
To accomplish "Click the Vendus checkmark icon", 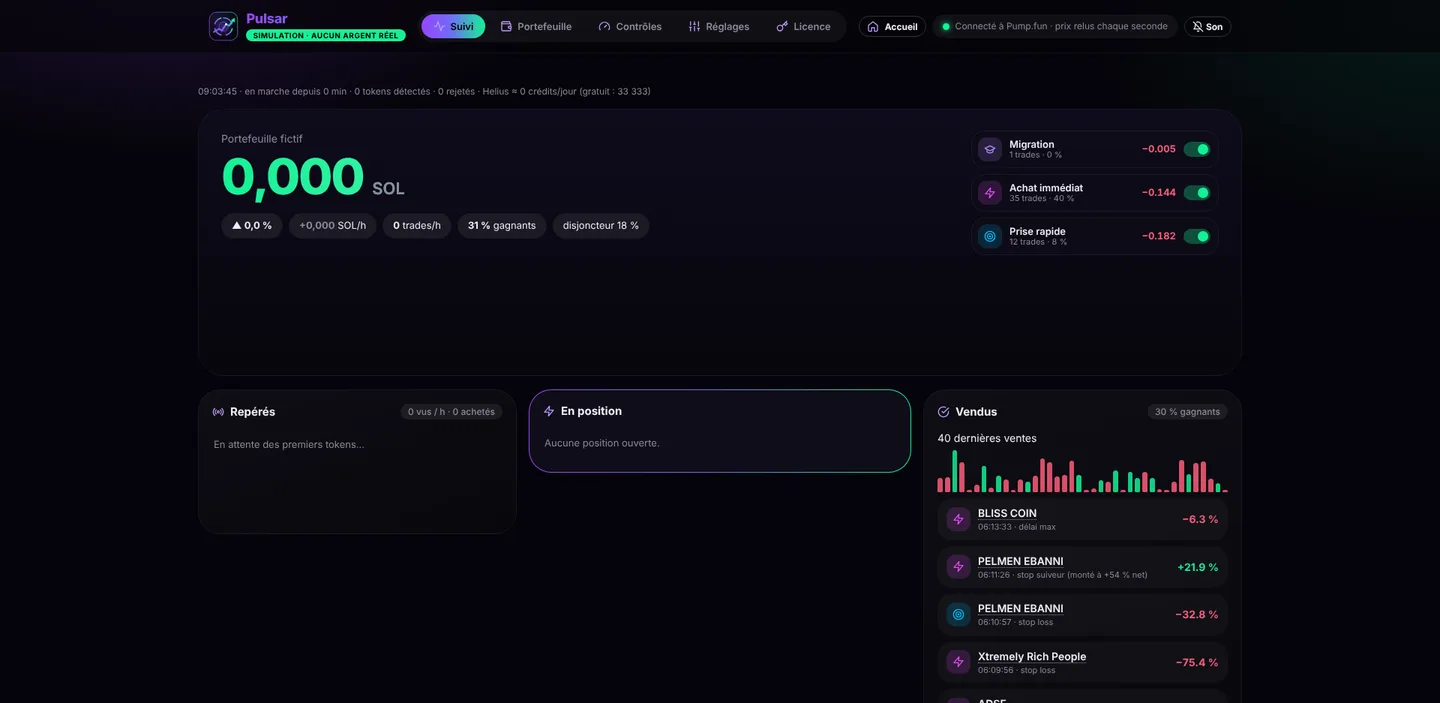I will [x=943, y=412].
